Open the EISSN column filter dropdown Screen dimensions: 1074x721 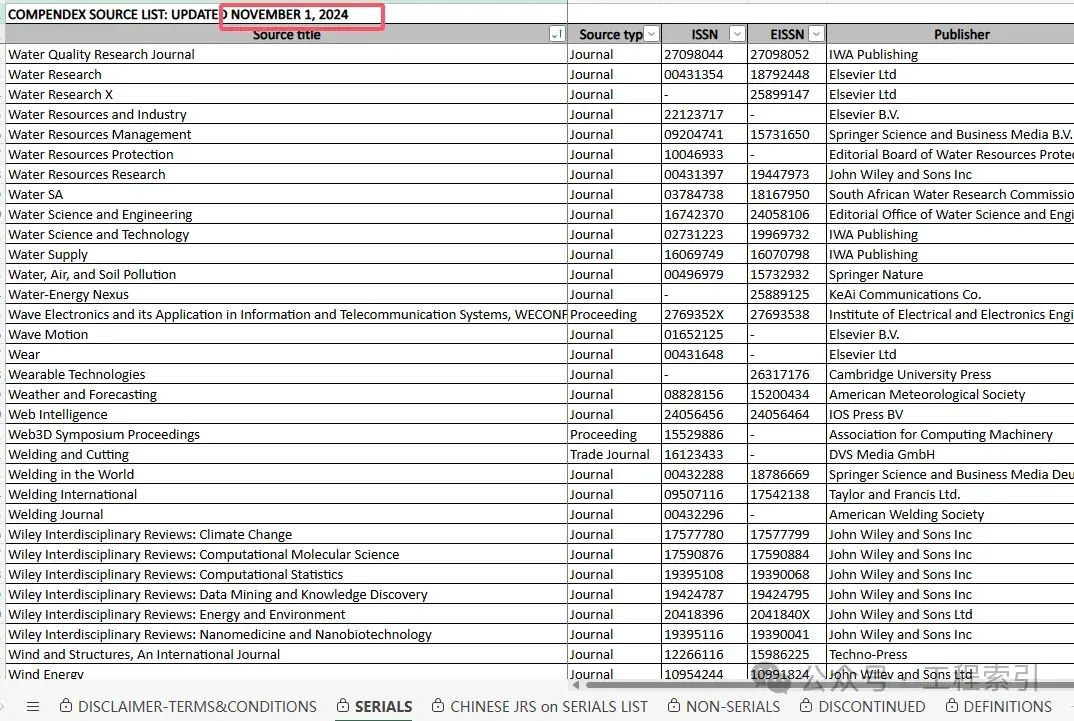(x=816, y=34)
